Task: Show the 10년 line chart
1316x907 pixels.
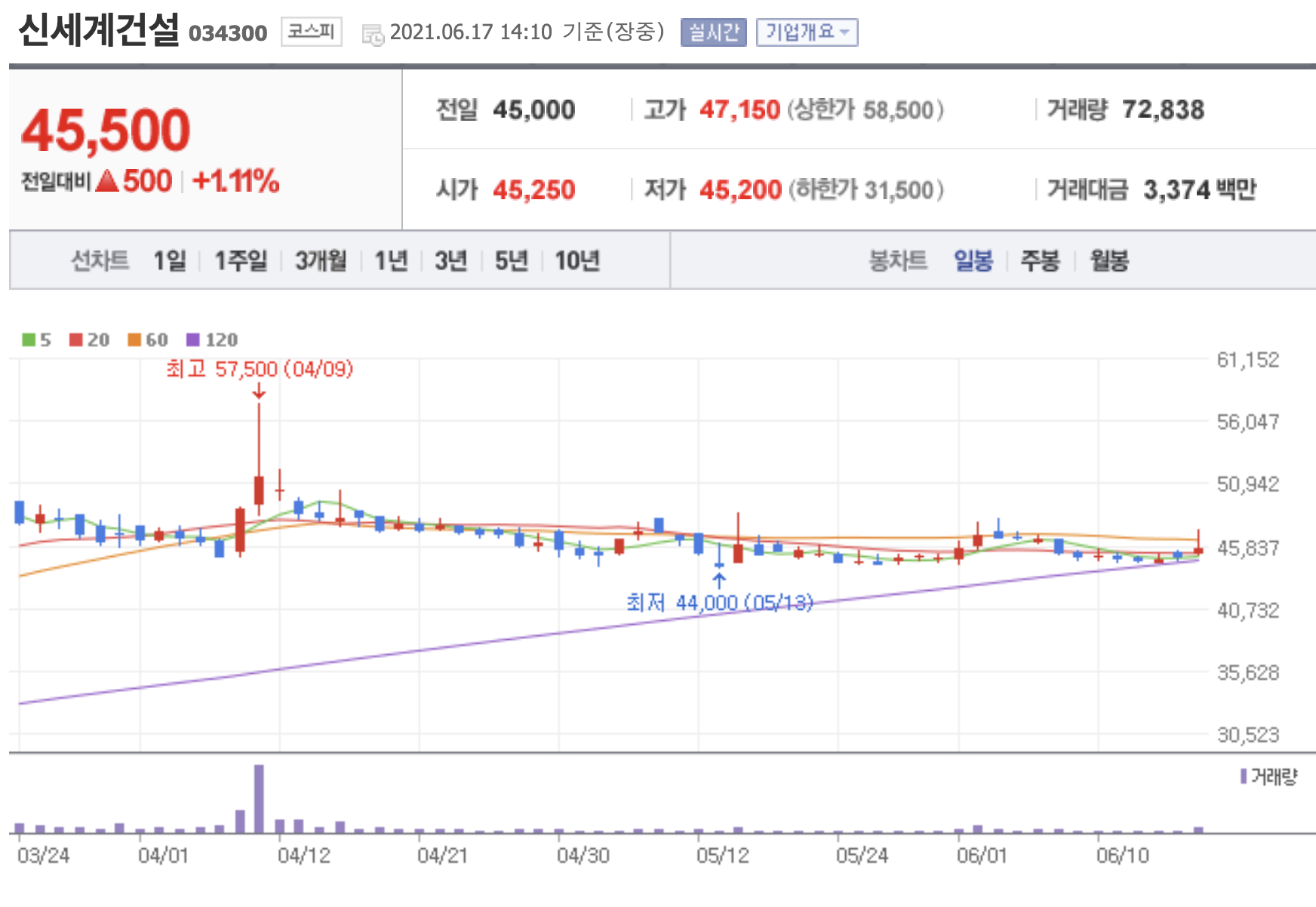Action: point(577,261)
